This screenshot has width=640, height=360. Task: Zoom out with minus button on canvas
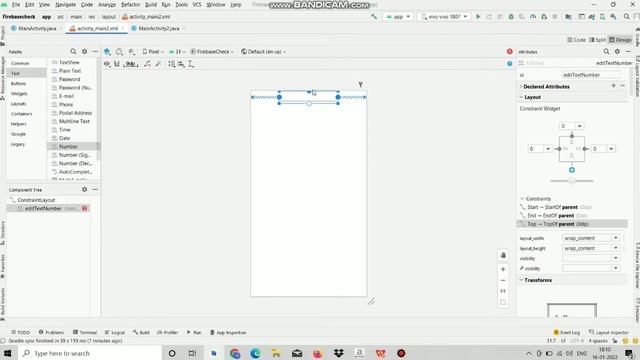click(503, 280)
